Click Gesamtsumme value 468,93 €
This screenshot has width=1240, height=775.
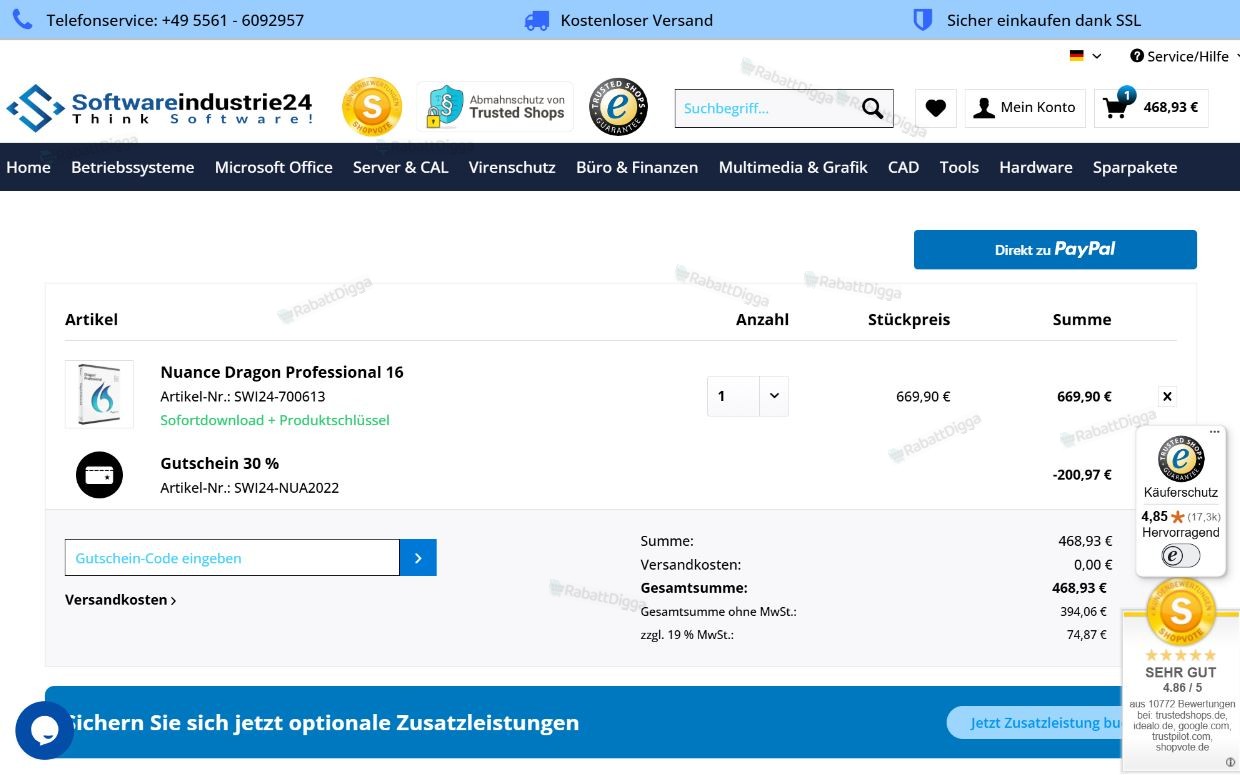[1080, 588]
